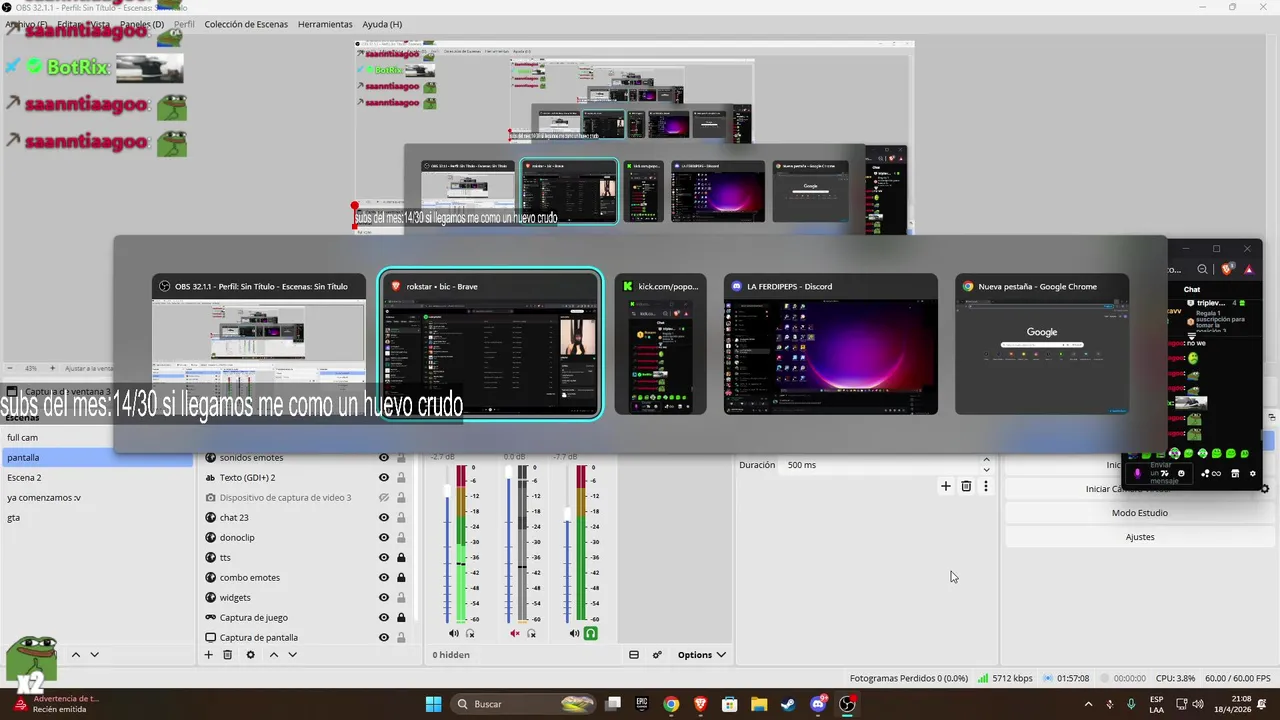This screenshot has height=720, width=1280.
Task: Open Ajustes settings button
Action: tap(1139, 537)
